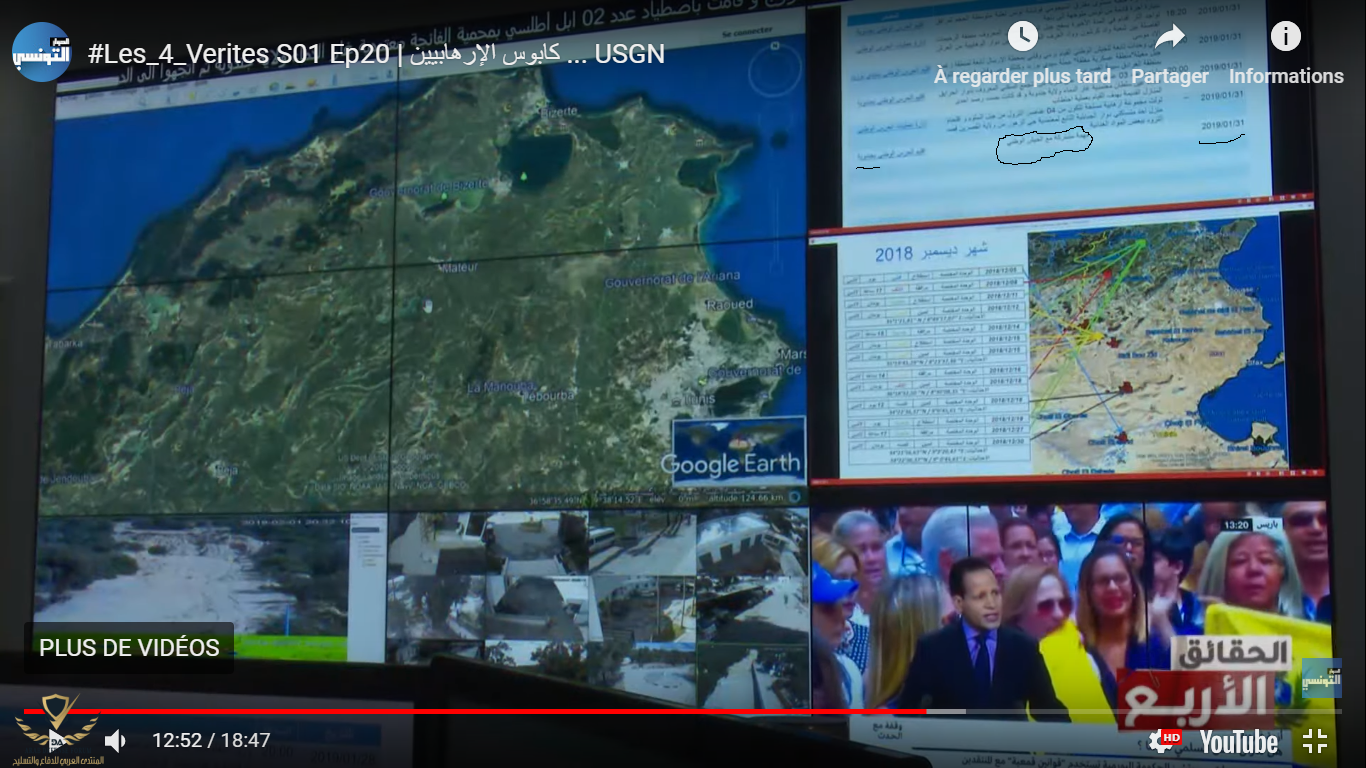Click the 'À regarder plus tard' label
This screenshot has height=768, width=1366.
(1022, 76)
